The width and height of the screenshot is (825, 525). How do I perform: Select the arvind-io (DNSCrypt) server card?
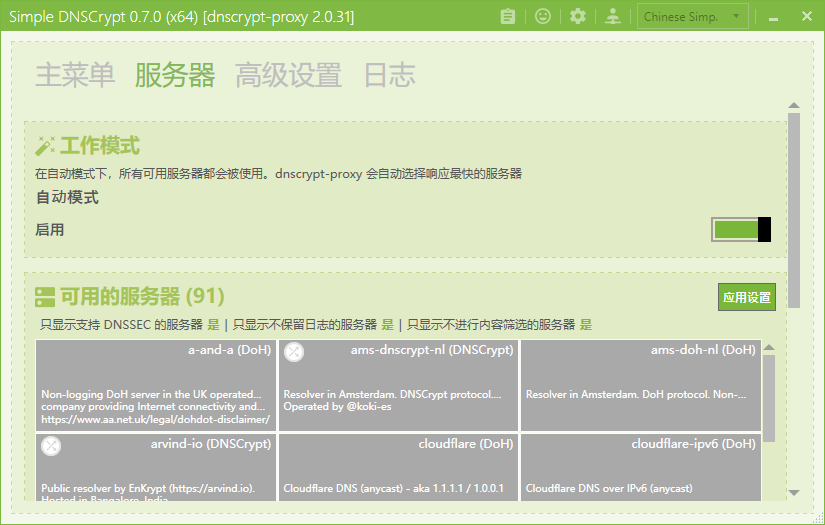[156, 467]
